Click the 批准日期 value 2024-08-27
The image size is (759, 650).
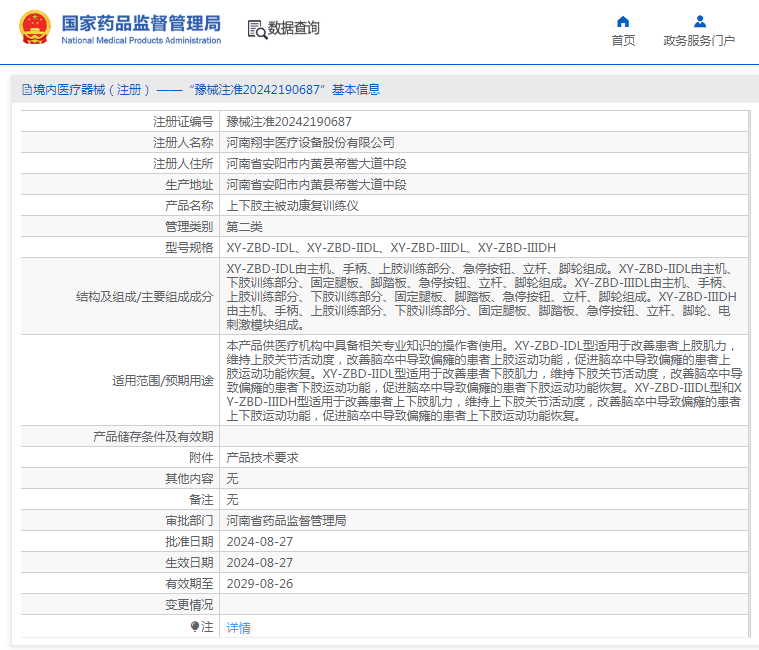[x=259, y=542]
